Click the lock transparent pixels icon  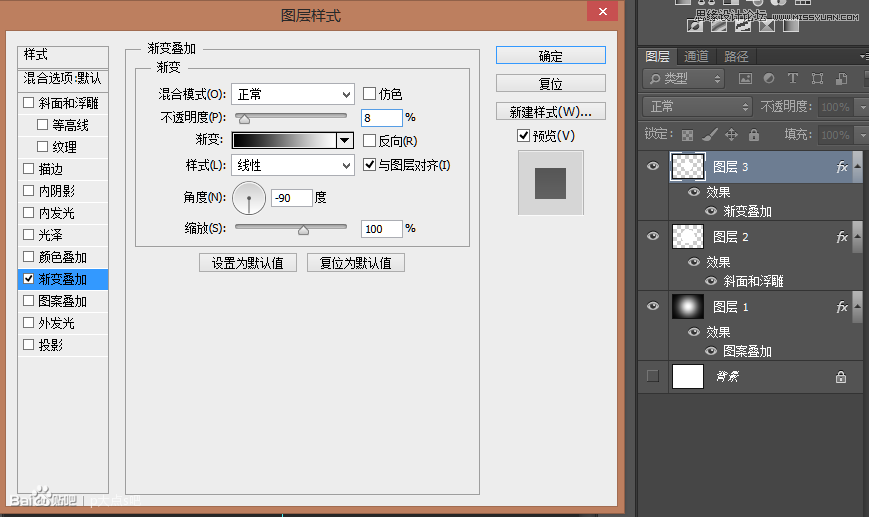coord(687,135)
